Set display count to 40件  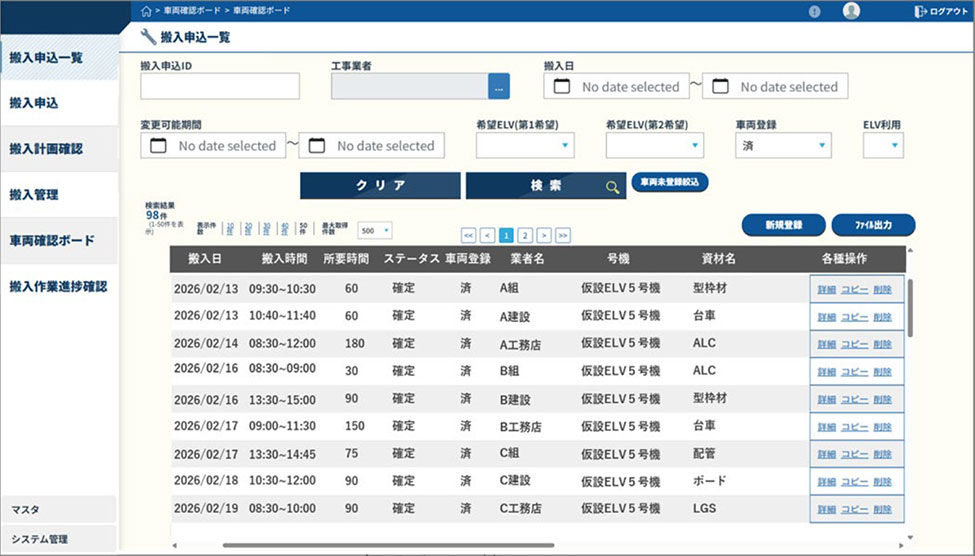coord(285,229)
